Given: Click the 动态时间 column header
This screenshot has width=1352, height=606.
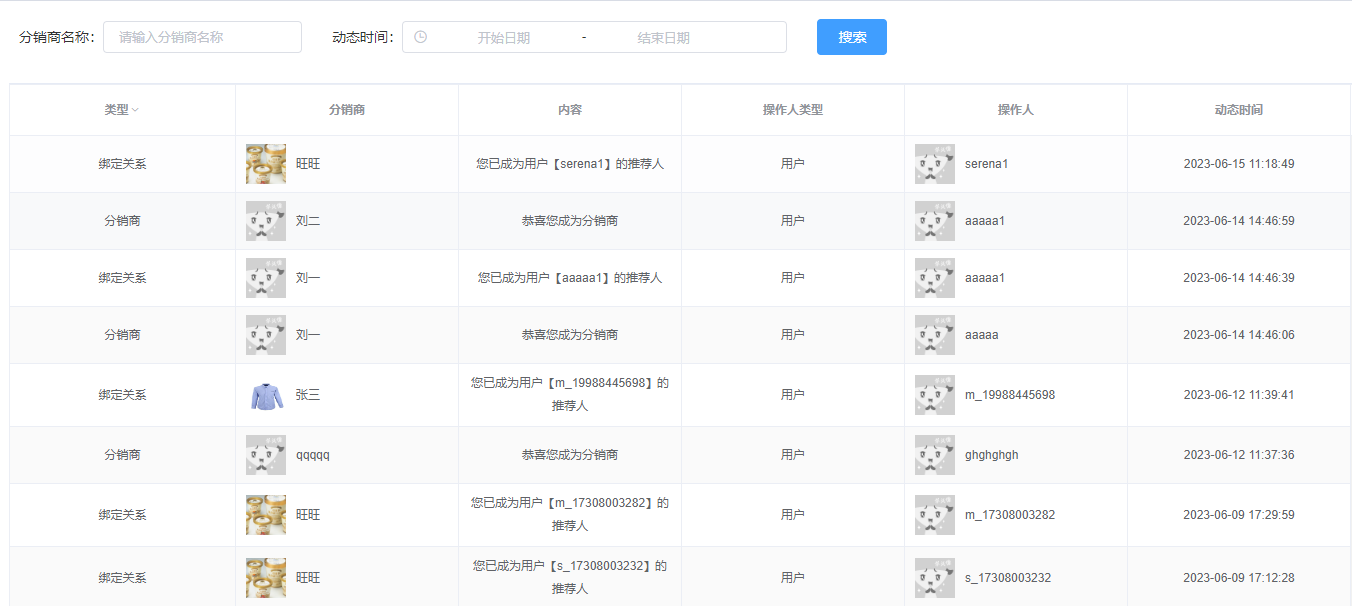Looking at the screenshot, I should click(1239, 110).
